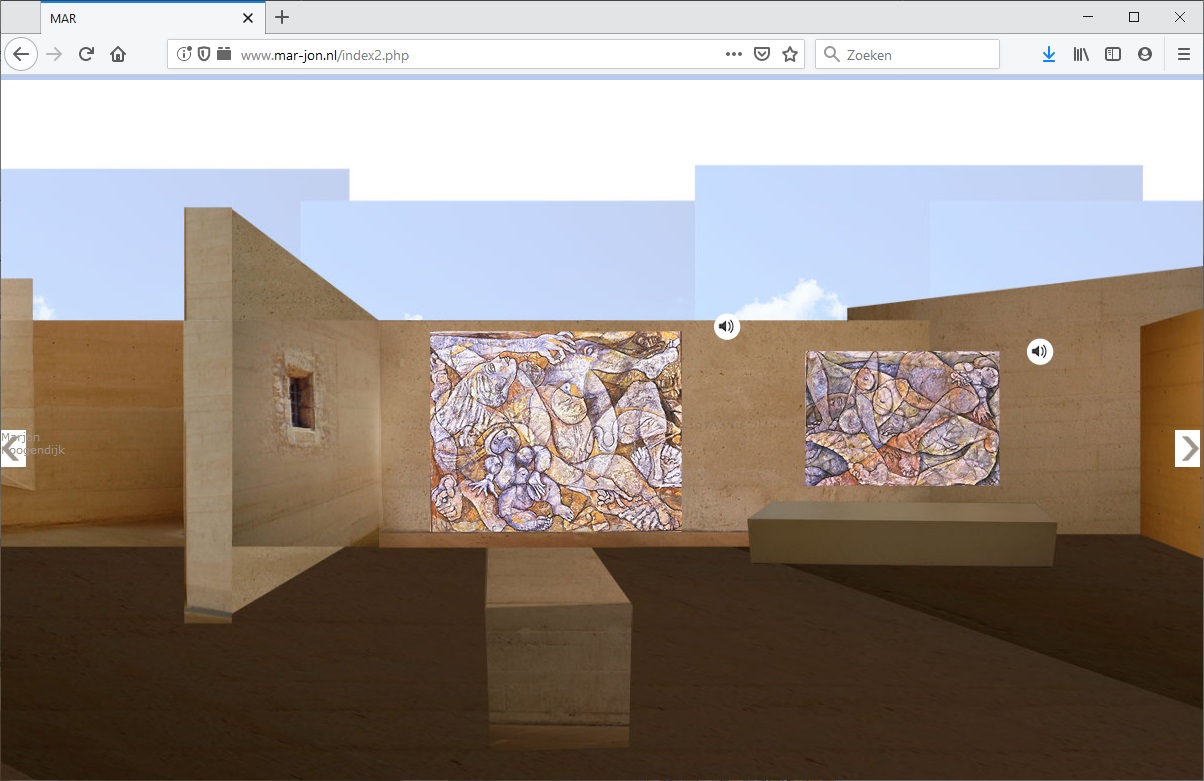Reload the current page
The width and height of the screenshot is (1204, 781).
86,55
